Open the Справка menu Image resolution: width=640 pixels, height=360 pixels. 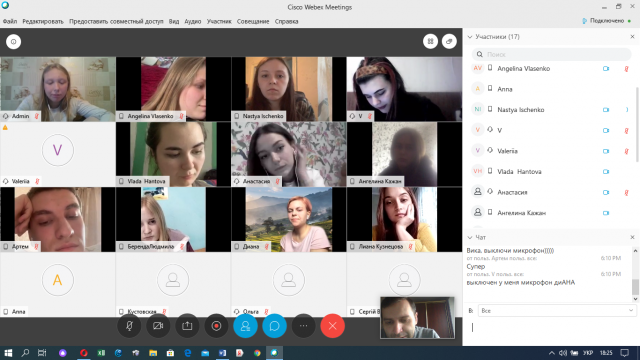click(x=287, y=21)
